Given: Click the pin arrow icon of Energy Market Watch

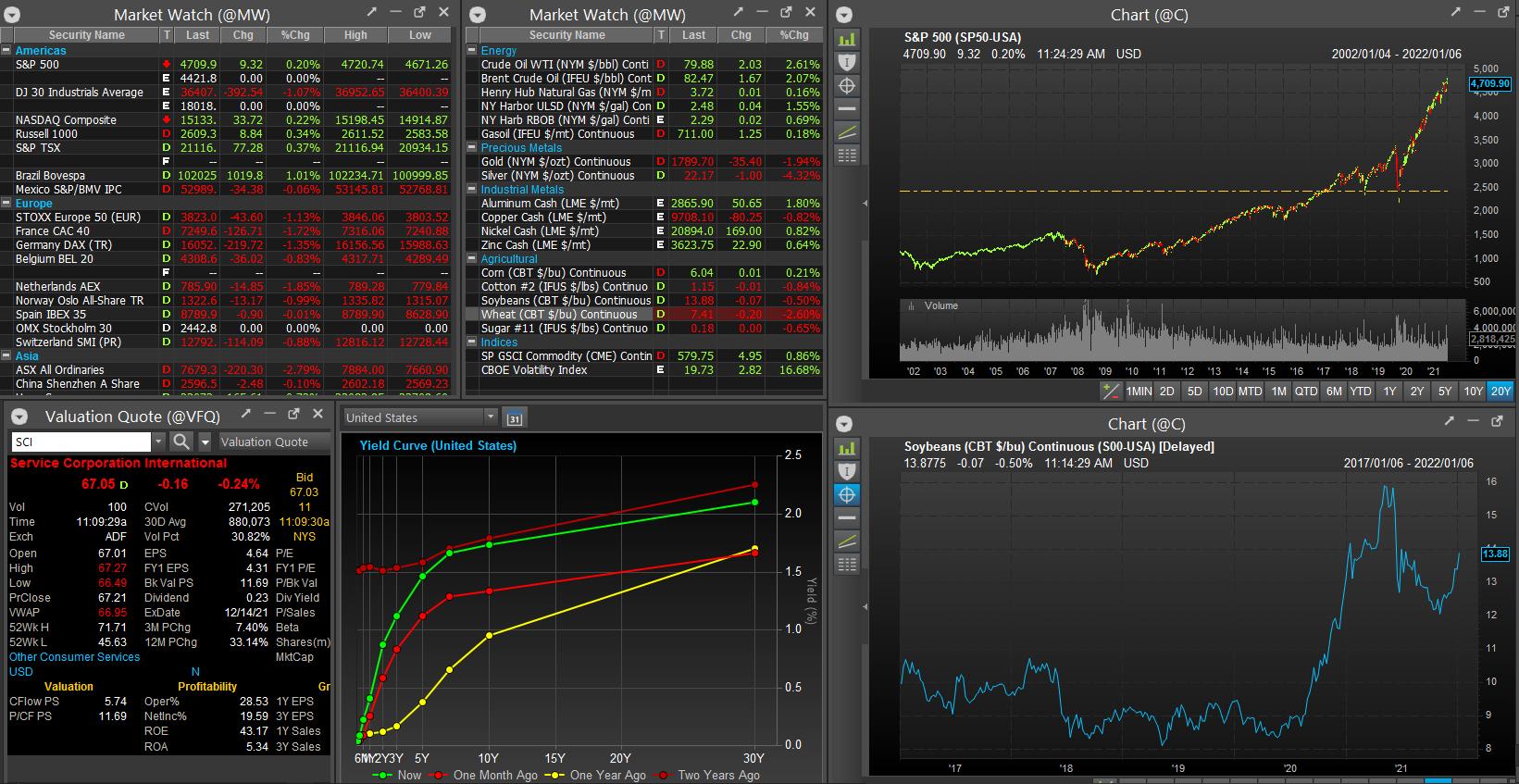Looking at the screenshot, I should 738,12.
